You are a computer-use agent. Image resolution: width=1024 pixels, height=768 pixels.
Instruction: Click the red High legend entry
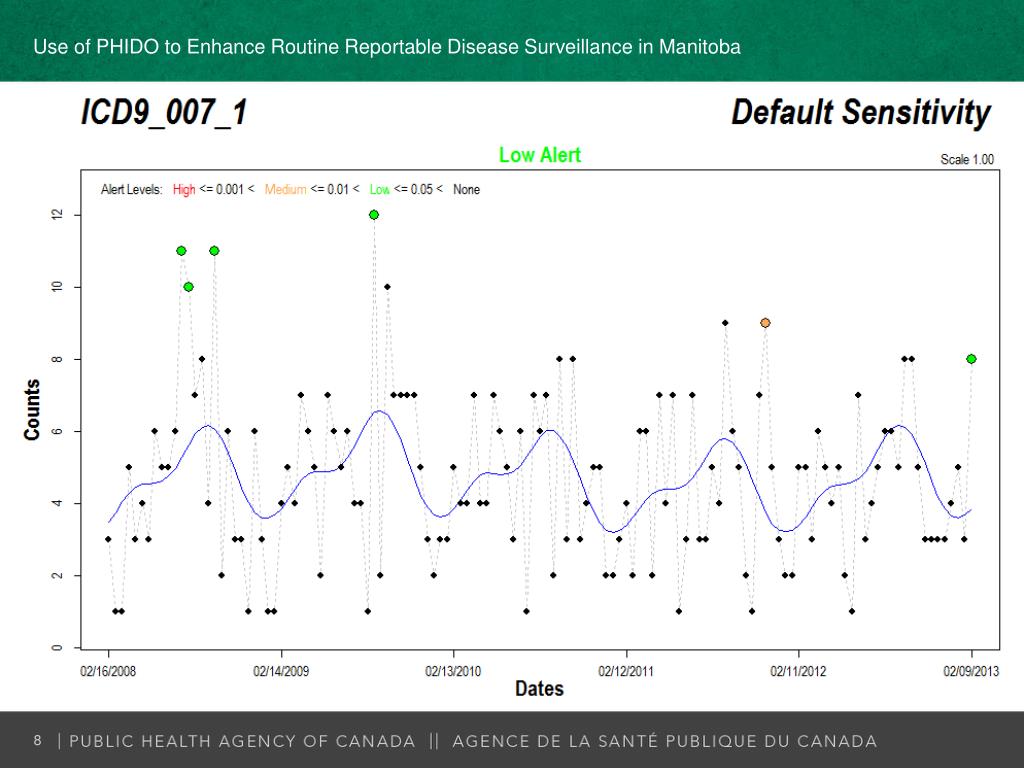click(x=184, y=189)
